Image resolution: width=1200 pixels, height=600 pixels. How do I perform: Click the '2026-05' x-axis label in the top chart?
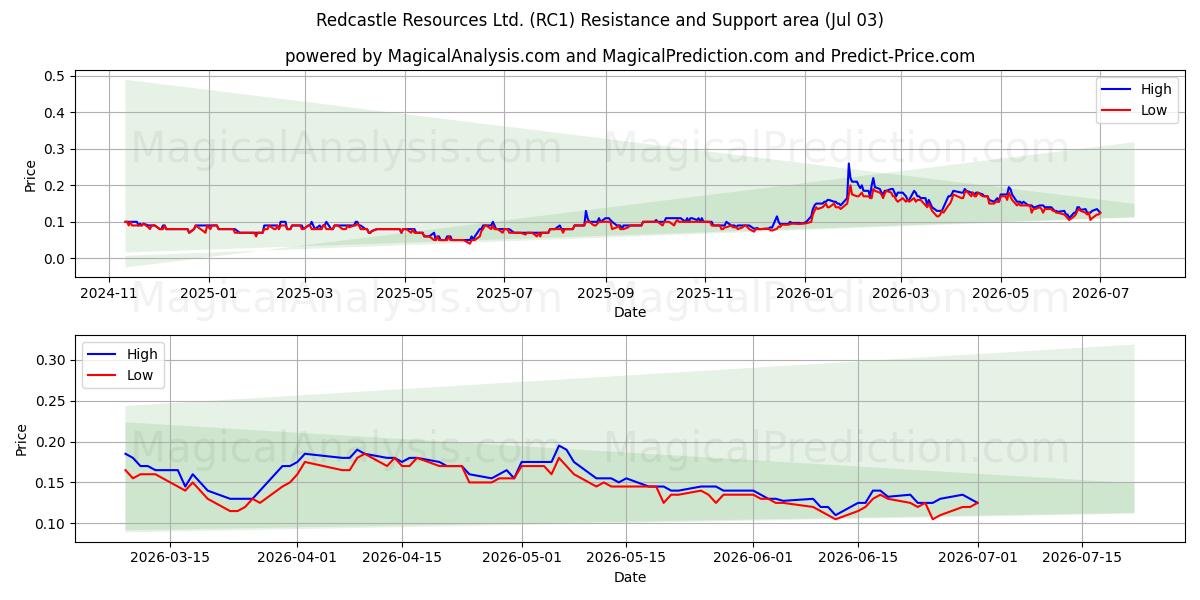click(1001, 294)
